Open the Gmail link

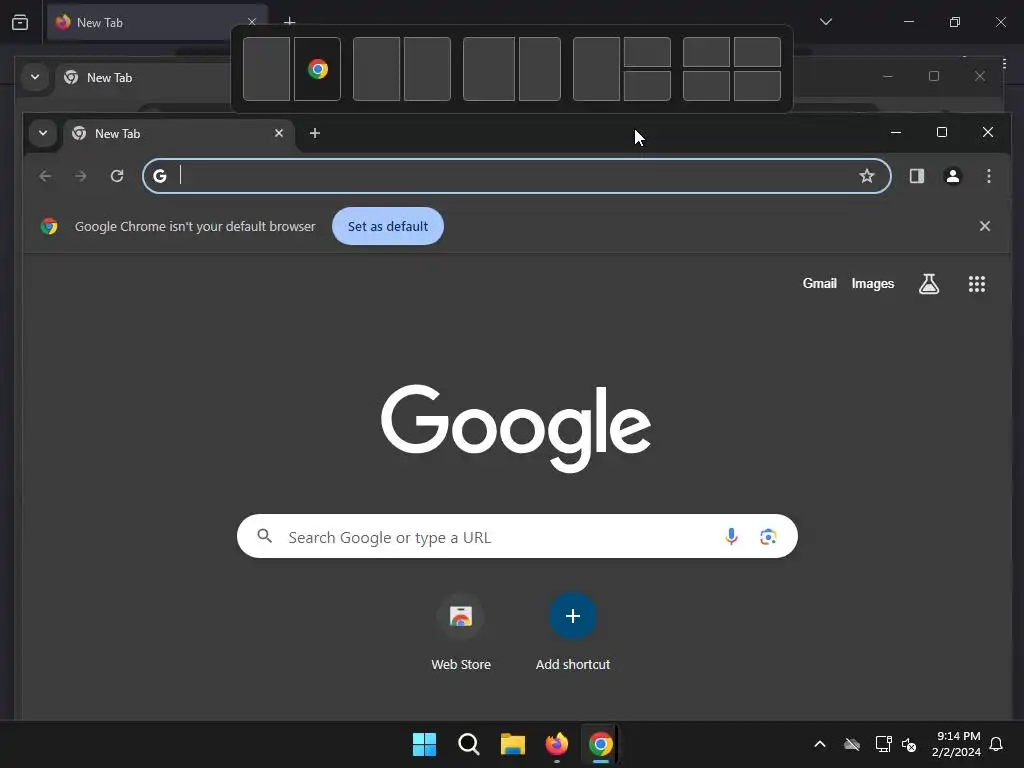(x=820, y=283)
